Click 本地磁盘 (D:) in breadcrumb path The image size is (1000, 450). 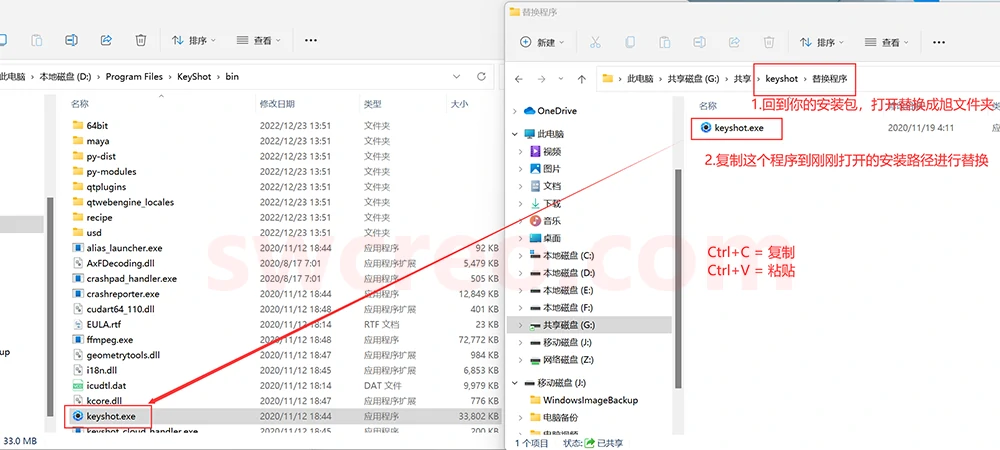[x=66, y=76]
